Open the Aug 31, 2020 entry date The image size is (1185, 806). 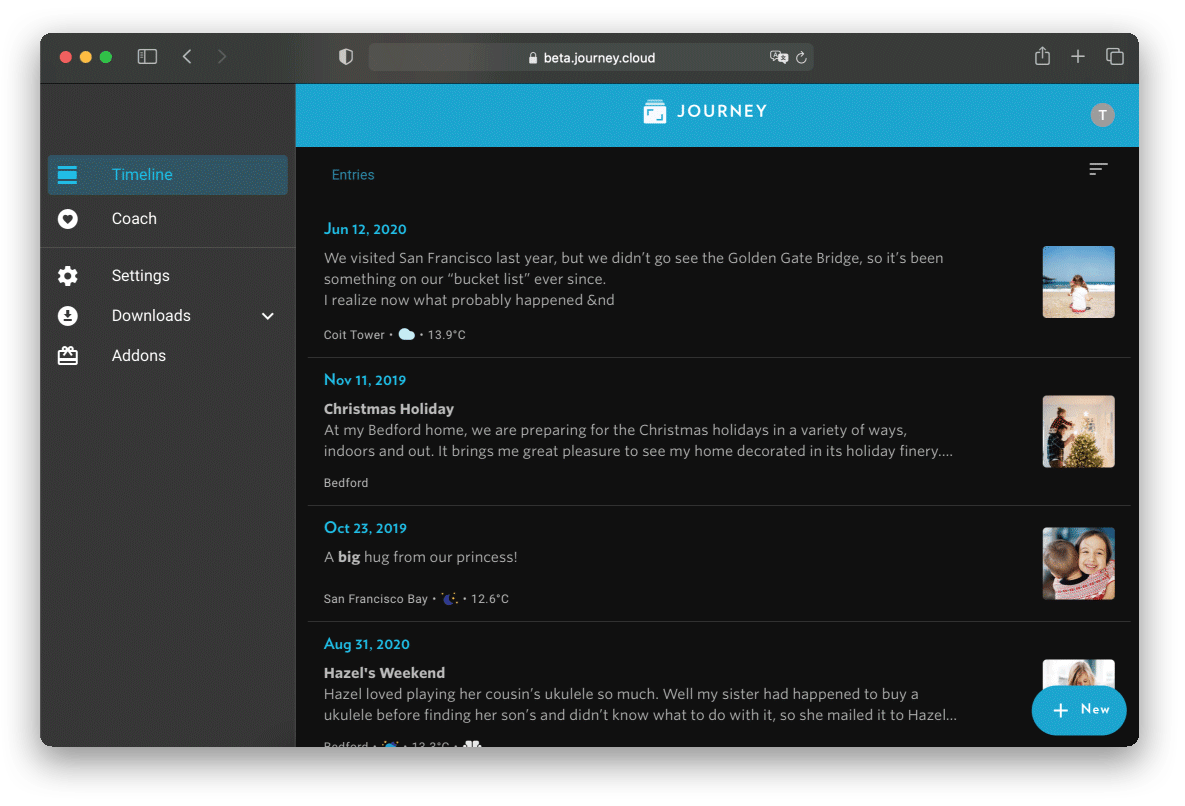(367, 644)
